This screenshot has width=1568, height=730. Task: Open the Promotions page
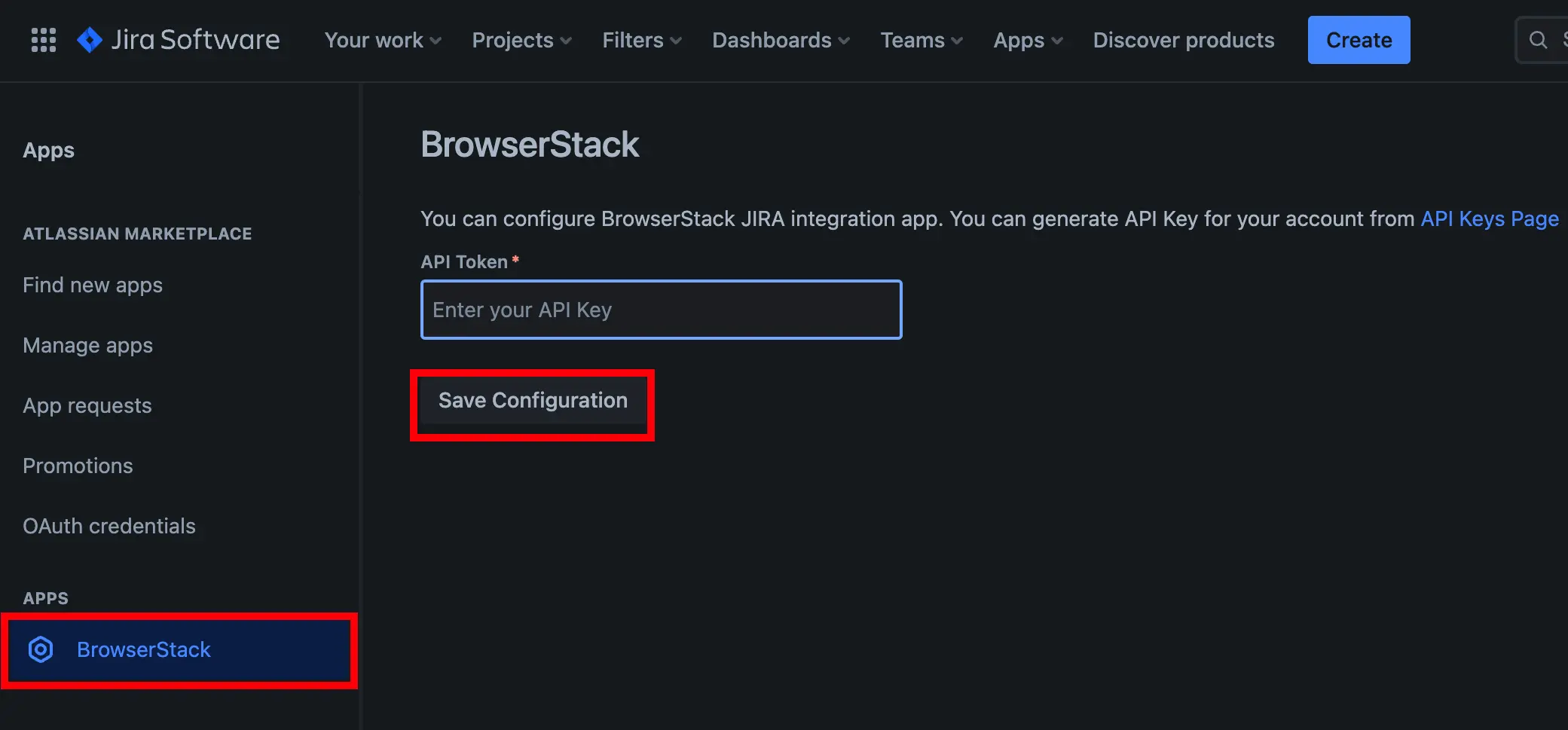coord(78,466)
